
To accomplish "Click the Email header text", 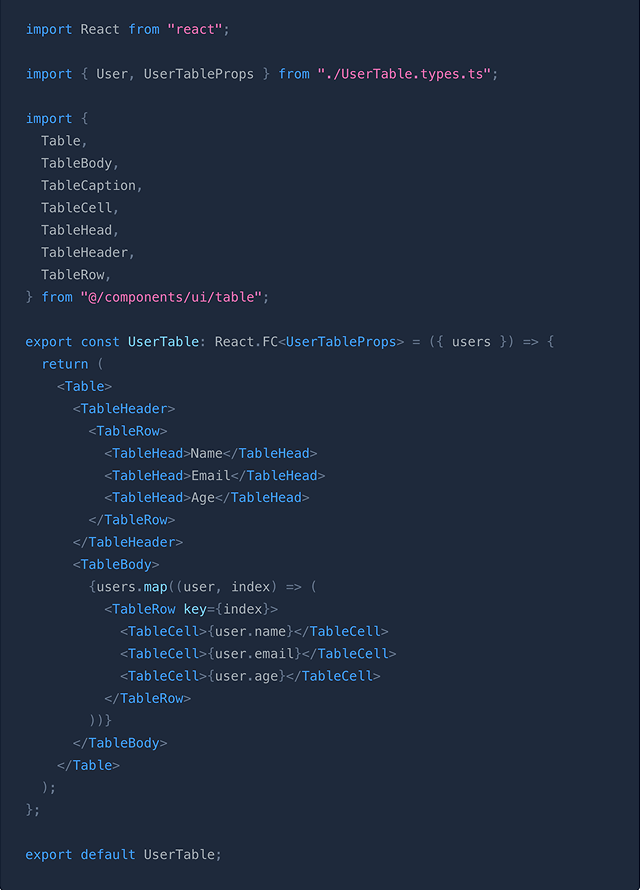I will click(x=210, y=475).
